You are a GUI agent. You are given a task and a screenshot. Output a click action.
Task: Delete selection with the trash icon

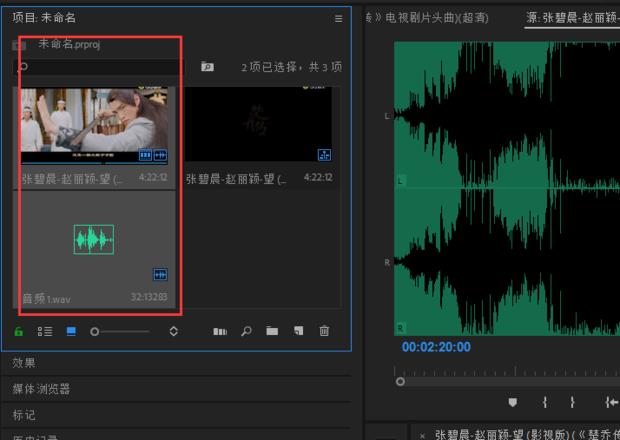(x=324, y=331)
